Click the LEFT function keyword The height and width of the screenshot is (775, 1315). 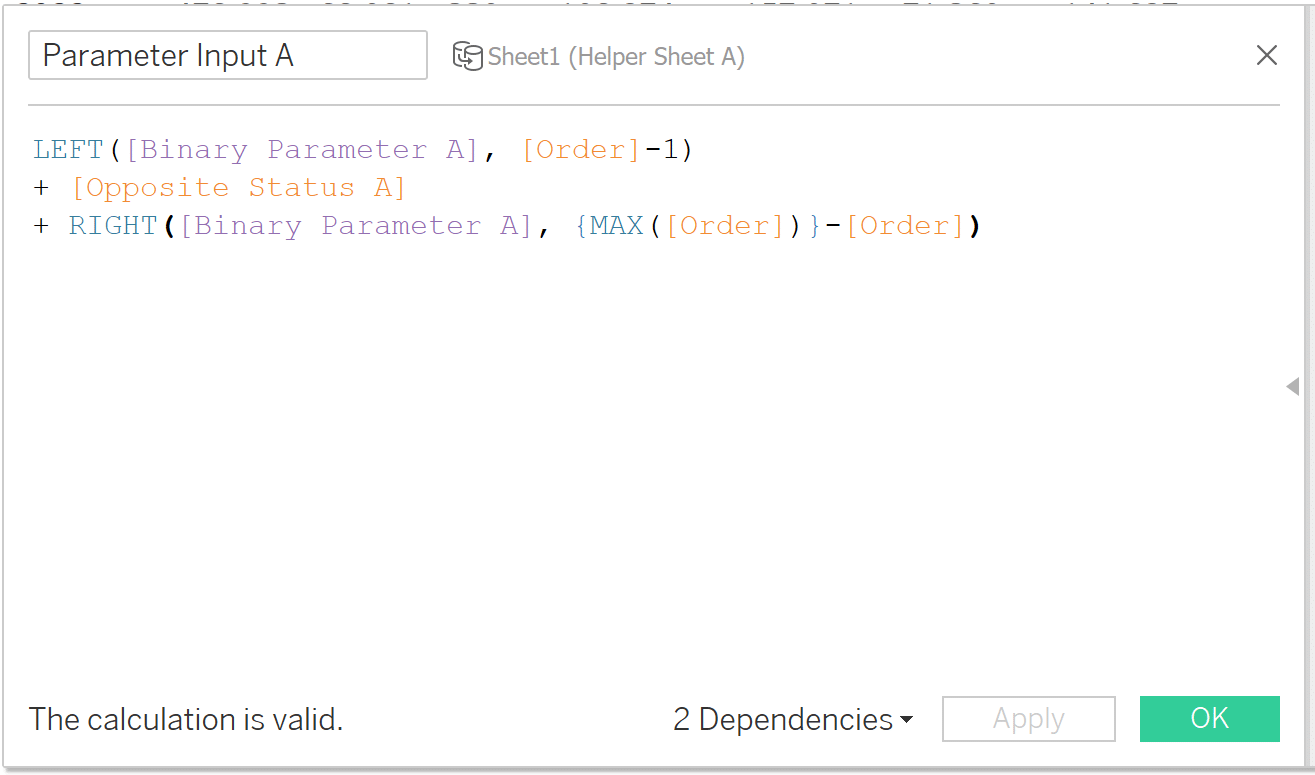pyautogui.click(x=67, y=148)
